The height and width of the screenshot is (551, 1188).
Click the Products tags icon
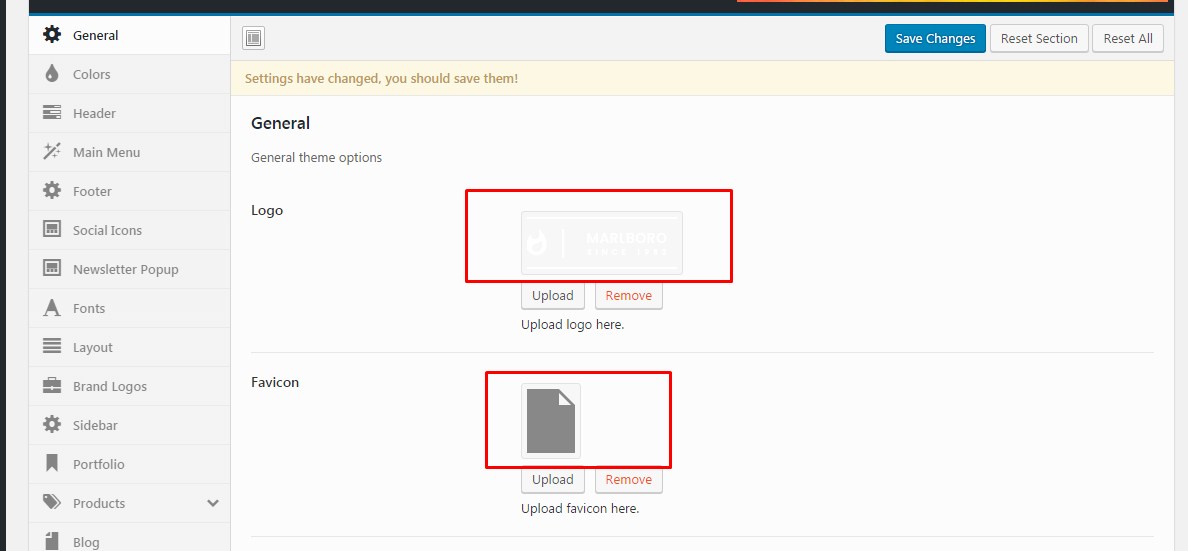[52, 503]
